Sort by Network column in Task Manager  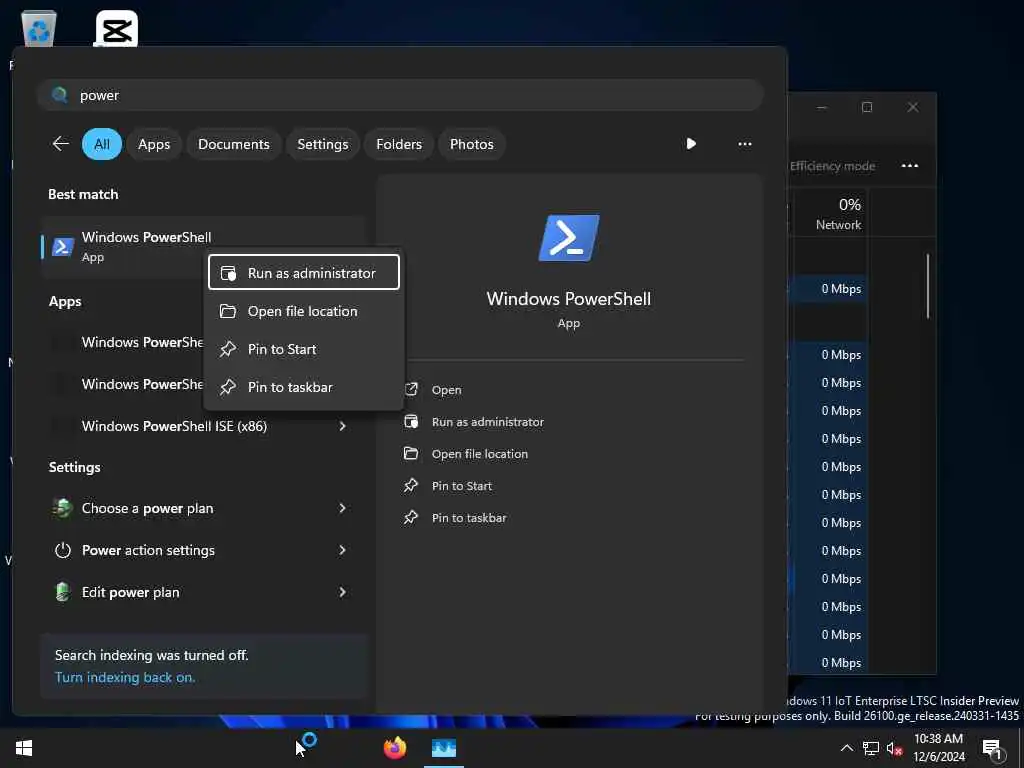tap(839, 215)
